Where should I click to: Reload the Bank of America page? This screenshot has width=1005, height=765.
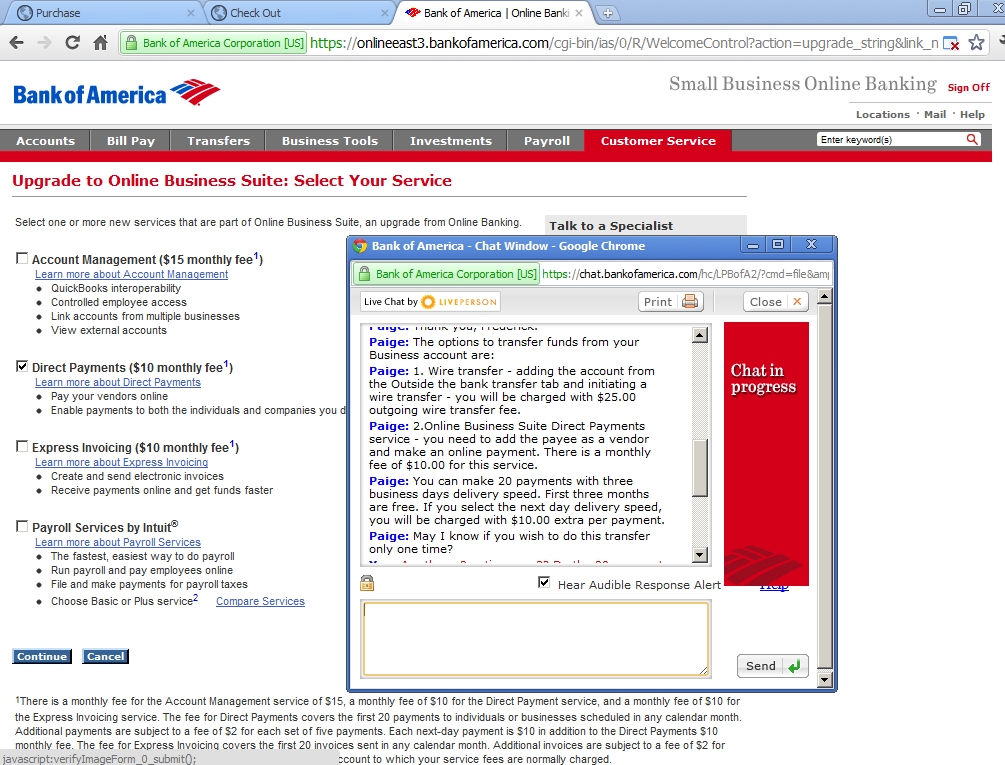pyautogui.click(x=72, y=43)
